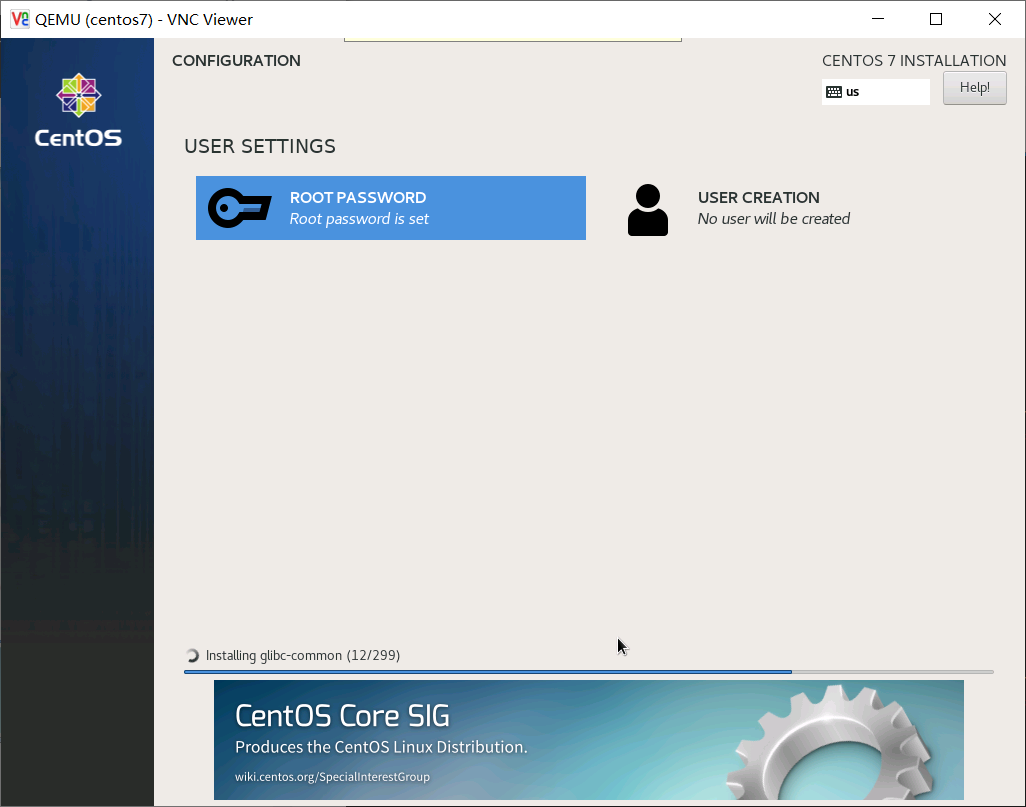Click 'No user will be created' text

pyautogui.click(x=773, y=219)
